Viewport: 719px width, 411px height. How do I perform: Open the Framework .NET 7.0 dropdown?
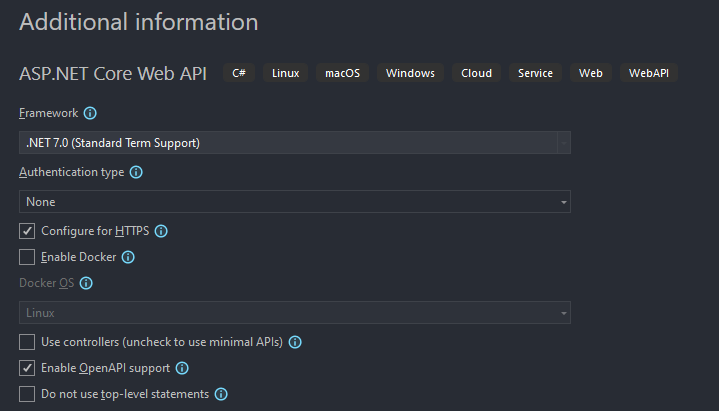(295, 143)
